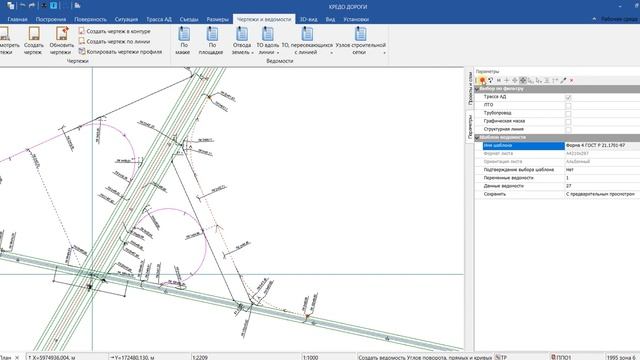Switch to the Трасса АД ribbon tab
Viewport: 640px width, 360px height.
(159, 19)
